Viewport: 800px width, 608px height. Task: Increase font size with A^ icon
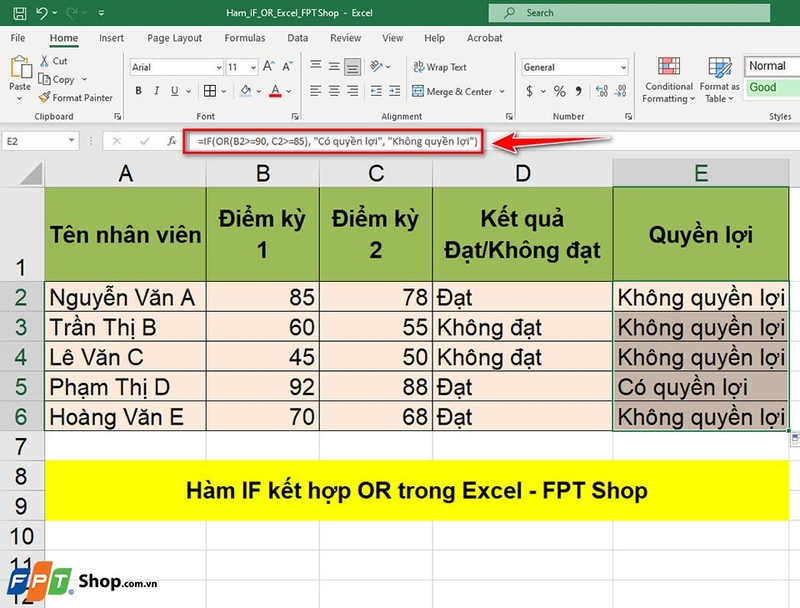268,66
